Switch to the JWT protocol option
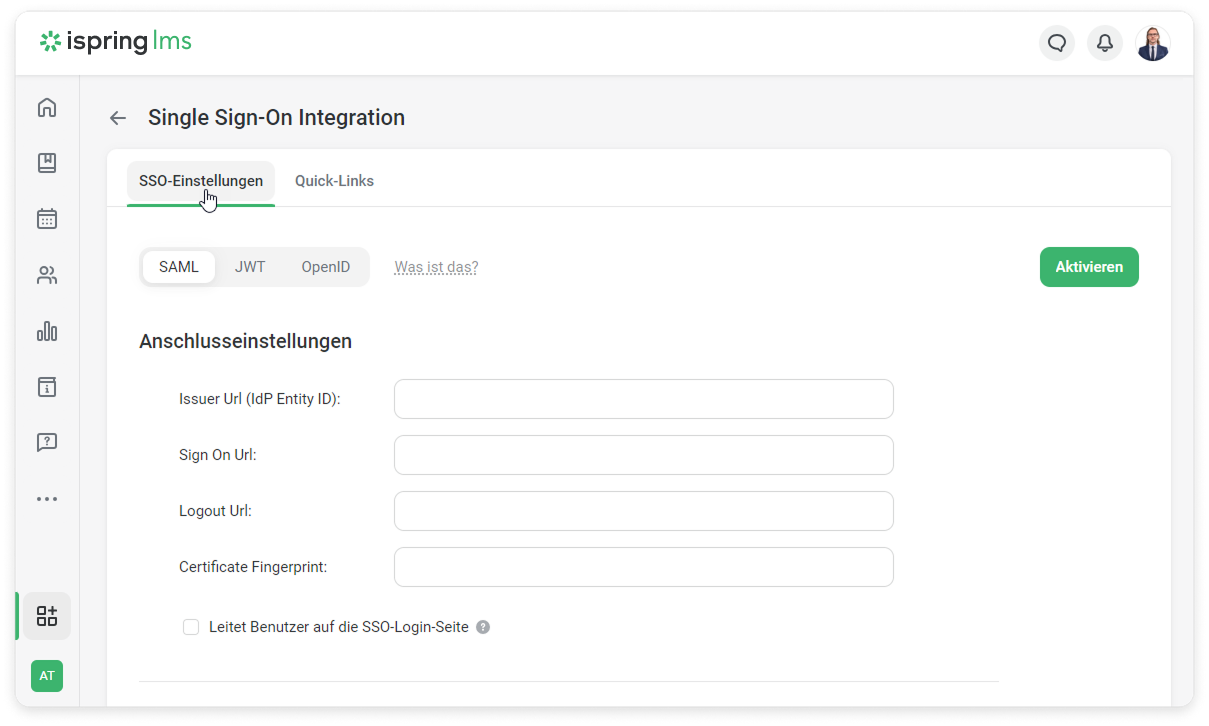This screenshot has width=1209, height=726. coord(250,267)
